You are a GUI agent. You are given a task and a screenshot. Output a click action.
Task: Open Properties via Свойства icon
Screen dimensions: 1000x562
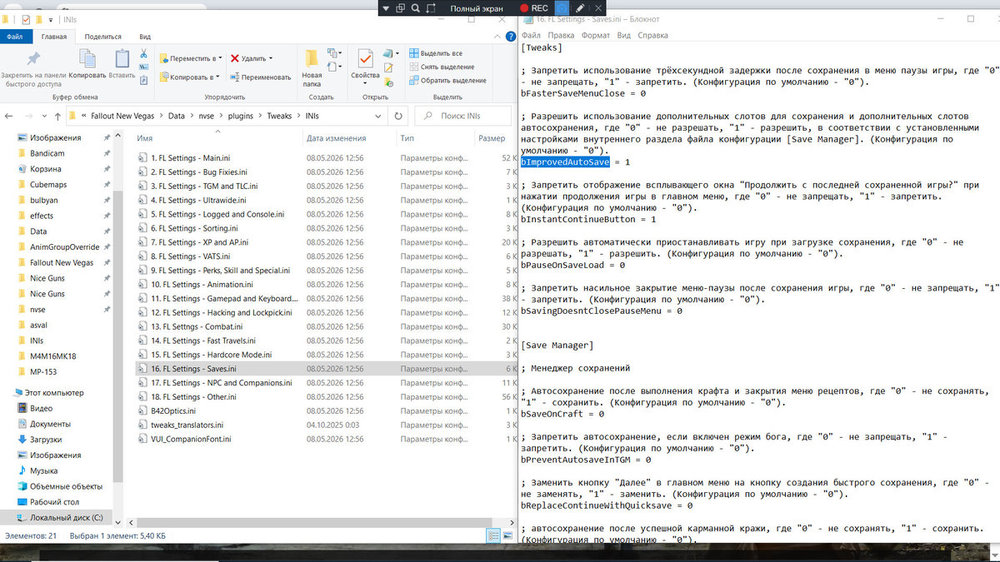pos(365,59)
